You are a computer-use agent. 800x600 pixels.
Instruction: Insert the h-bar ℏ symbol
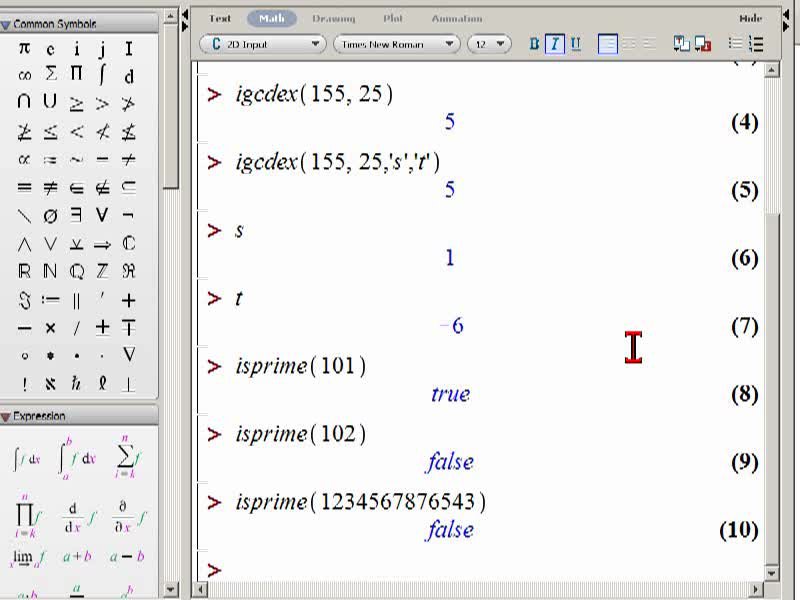pos(76,382)
